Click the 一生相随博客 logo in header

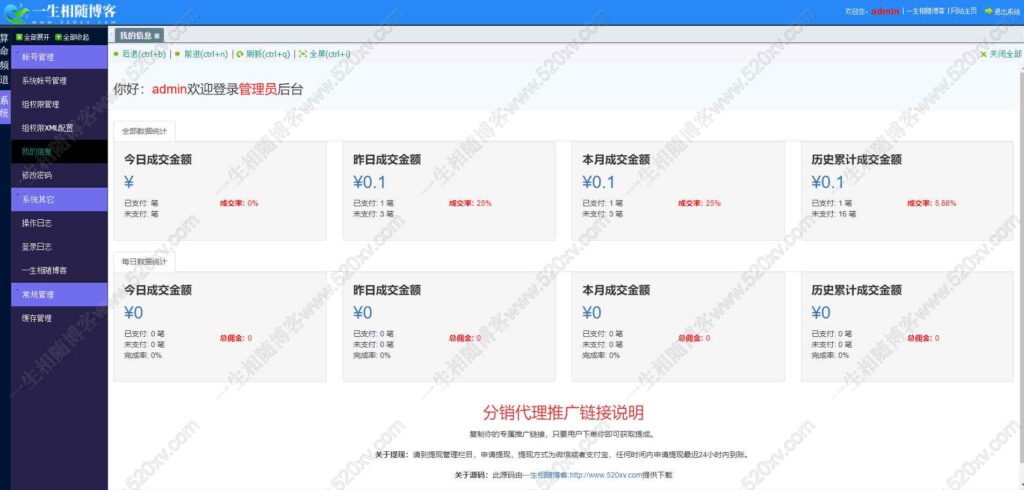click(x=59, y=12)
